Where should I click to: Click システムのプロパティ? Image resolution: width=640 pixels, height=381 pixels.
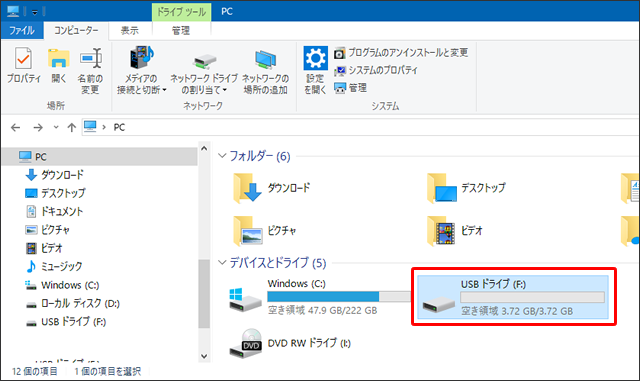pos(376,70)
